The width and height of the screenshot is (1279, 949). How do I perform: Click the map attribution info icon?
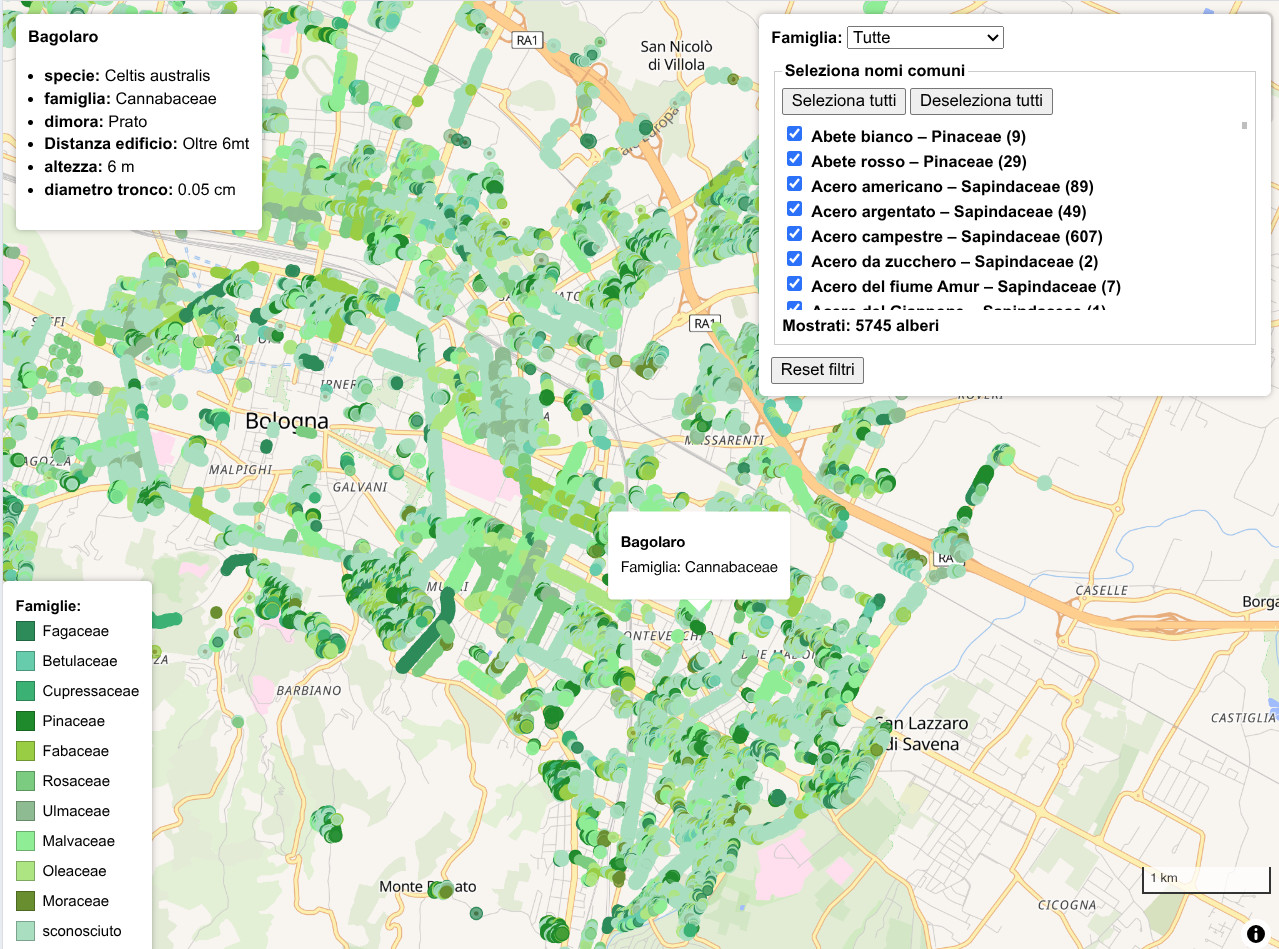[x=1255, y=934]
